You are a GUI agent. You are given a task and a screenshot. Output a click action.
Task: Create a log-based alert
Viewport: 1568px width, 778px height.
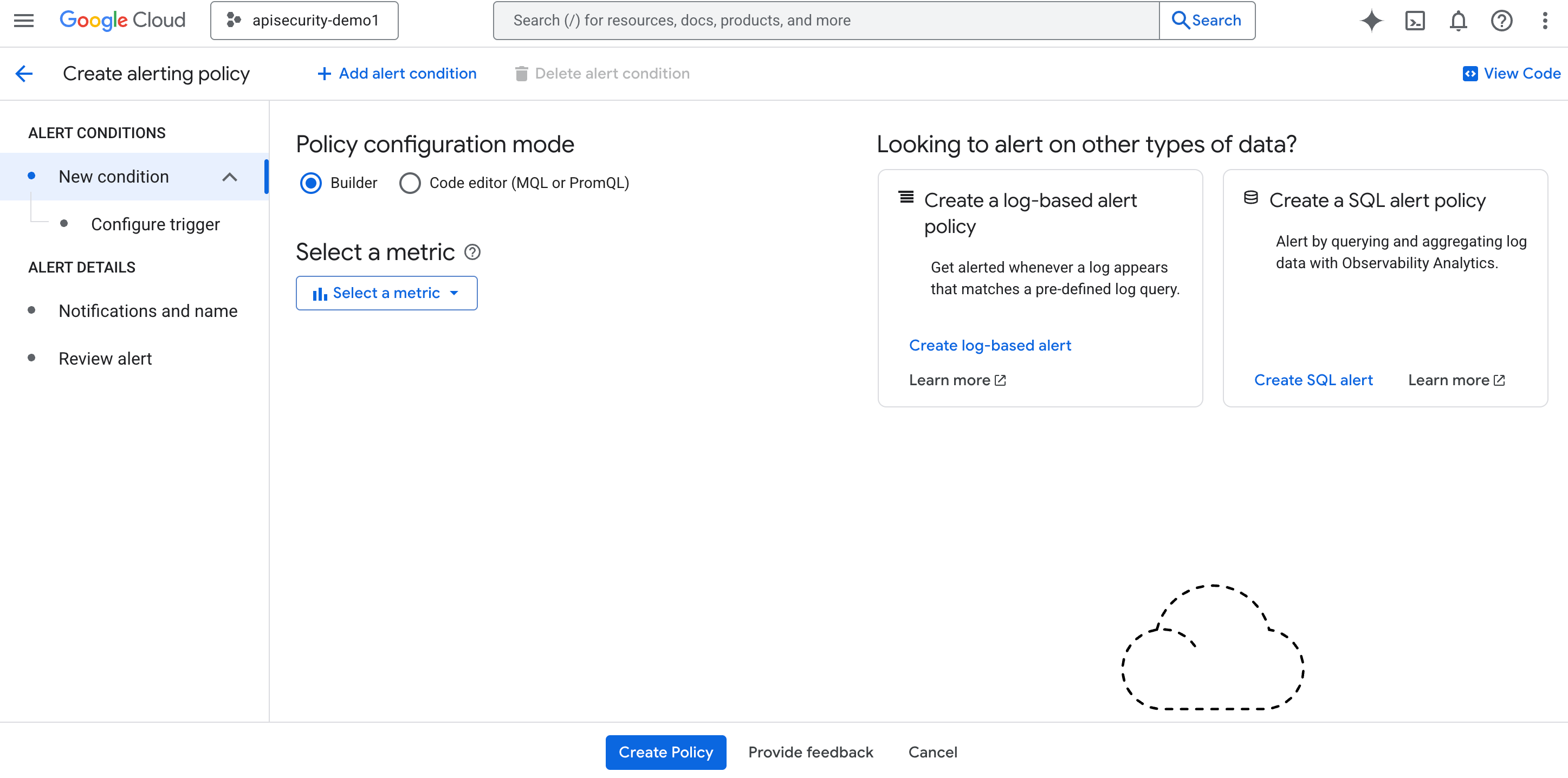(x=990, y=345)
